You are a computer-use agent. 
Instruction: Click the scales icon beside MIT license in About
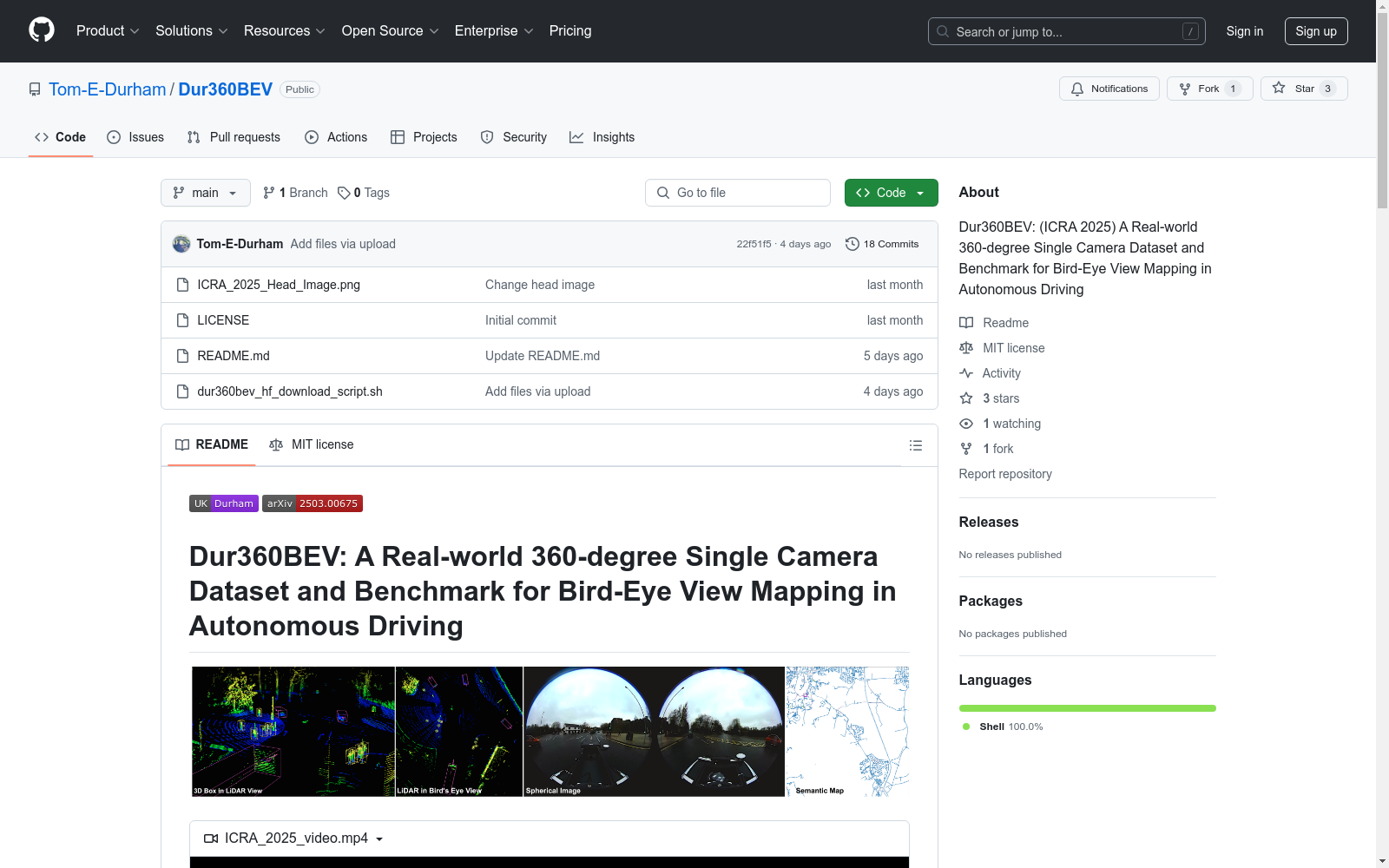pyautogui.click(x=966, y=348)
